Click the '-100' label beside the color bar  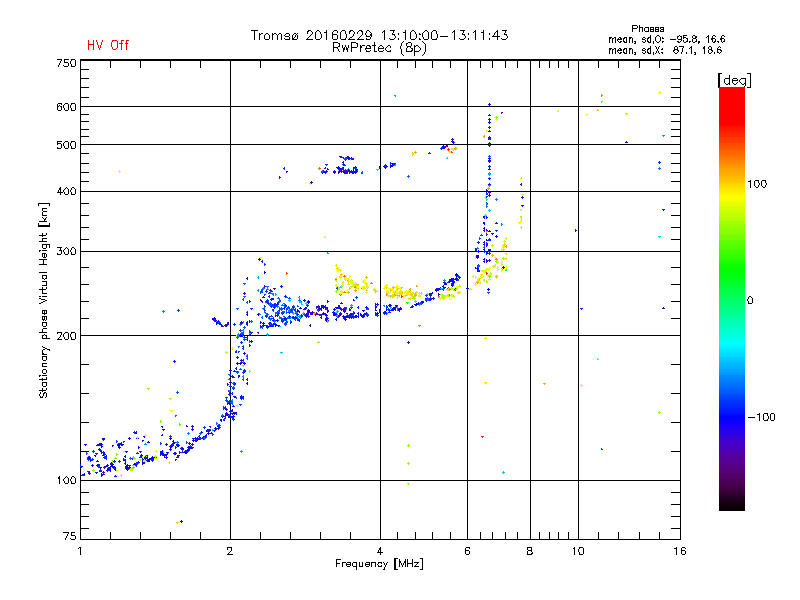[x=761, y=417]
